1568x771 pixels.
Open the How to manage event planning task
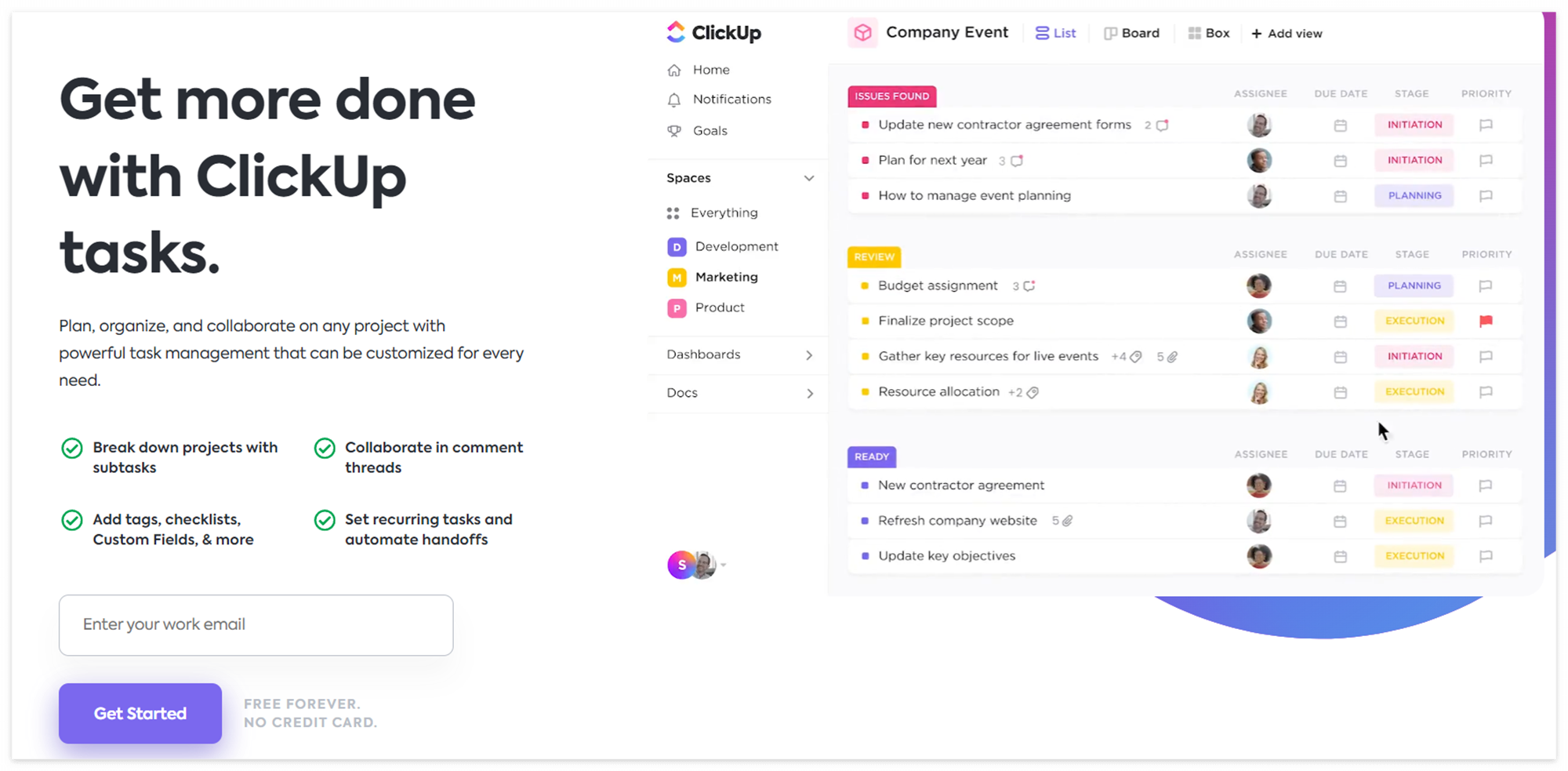[x=975, y=196]
